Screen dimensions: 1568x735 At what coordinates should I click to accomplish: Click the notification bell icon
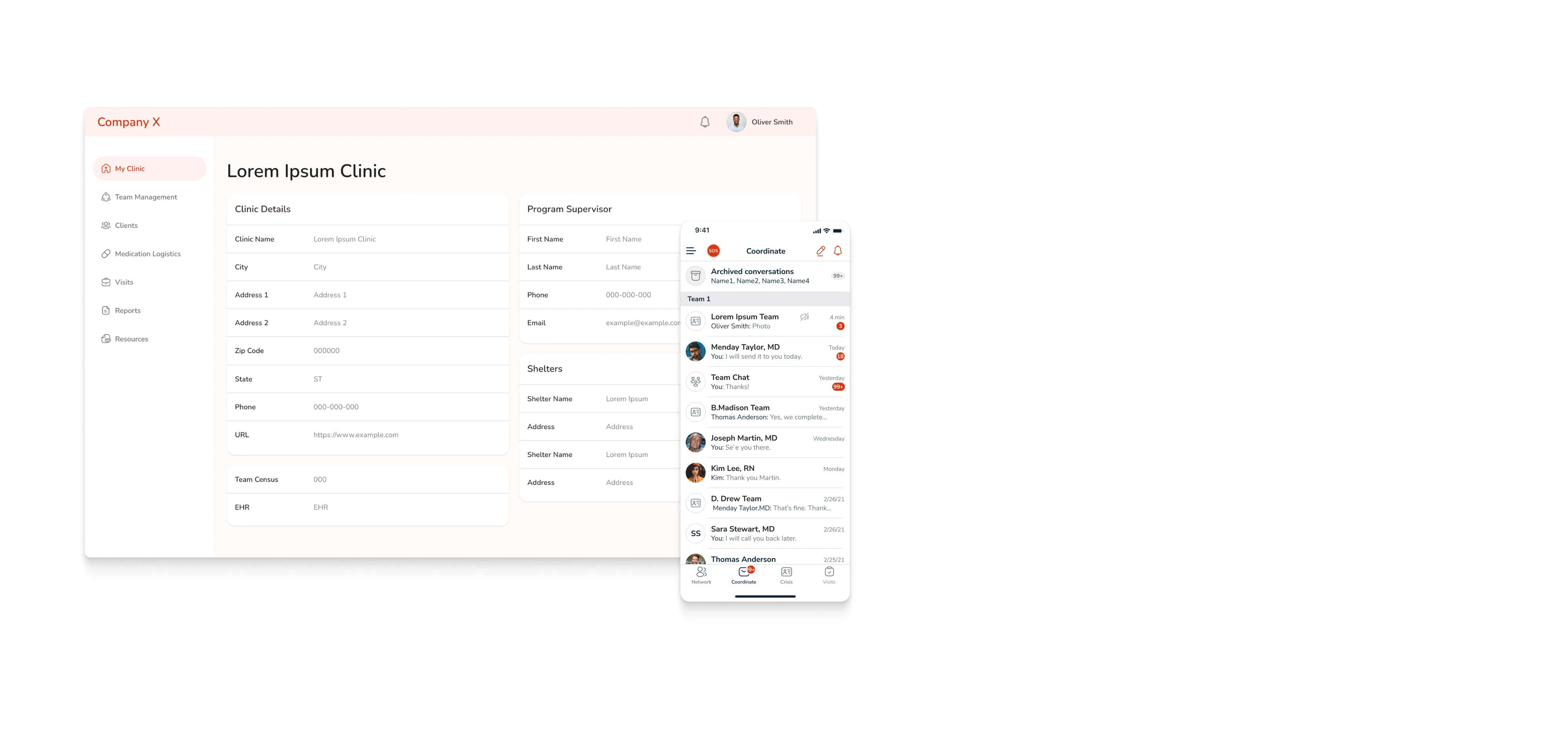coord(706,121)
